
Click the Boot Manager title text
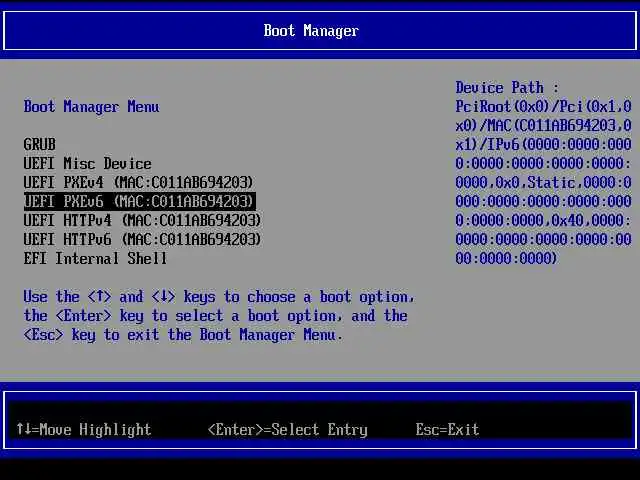click(311, 31)
